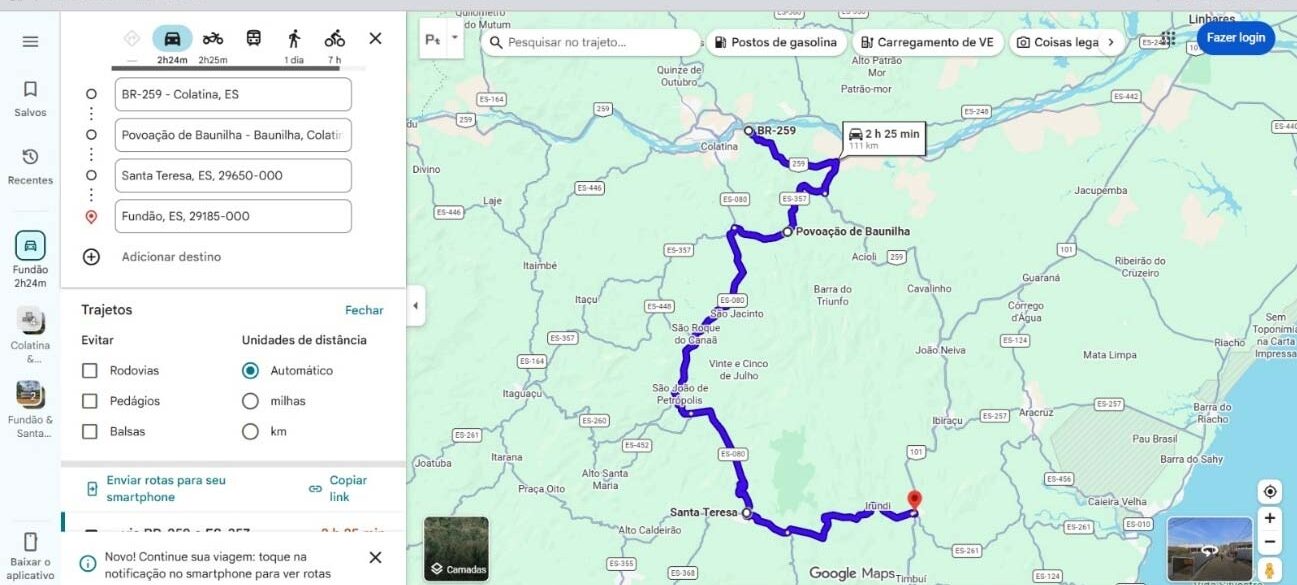The width and height of the screenshot is (1297, 585).
Task: Open Recentes history
Action: pos(30,166)
